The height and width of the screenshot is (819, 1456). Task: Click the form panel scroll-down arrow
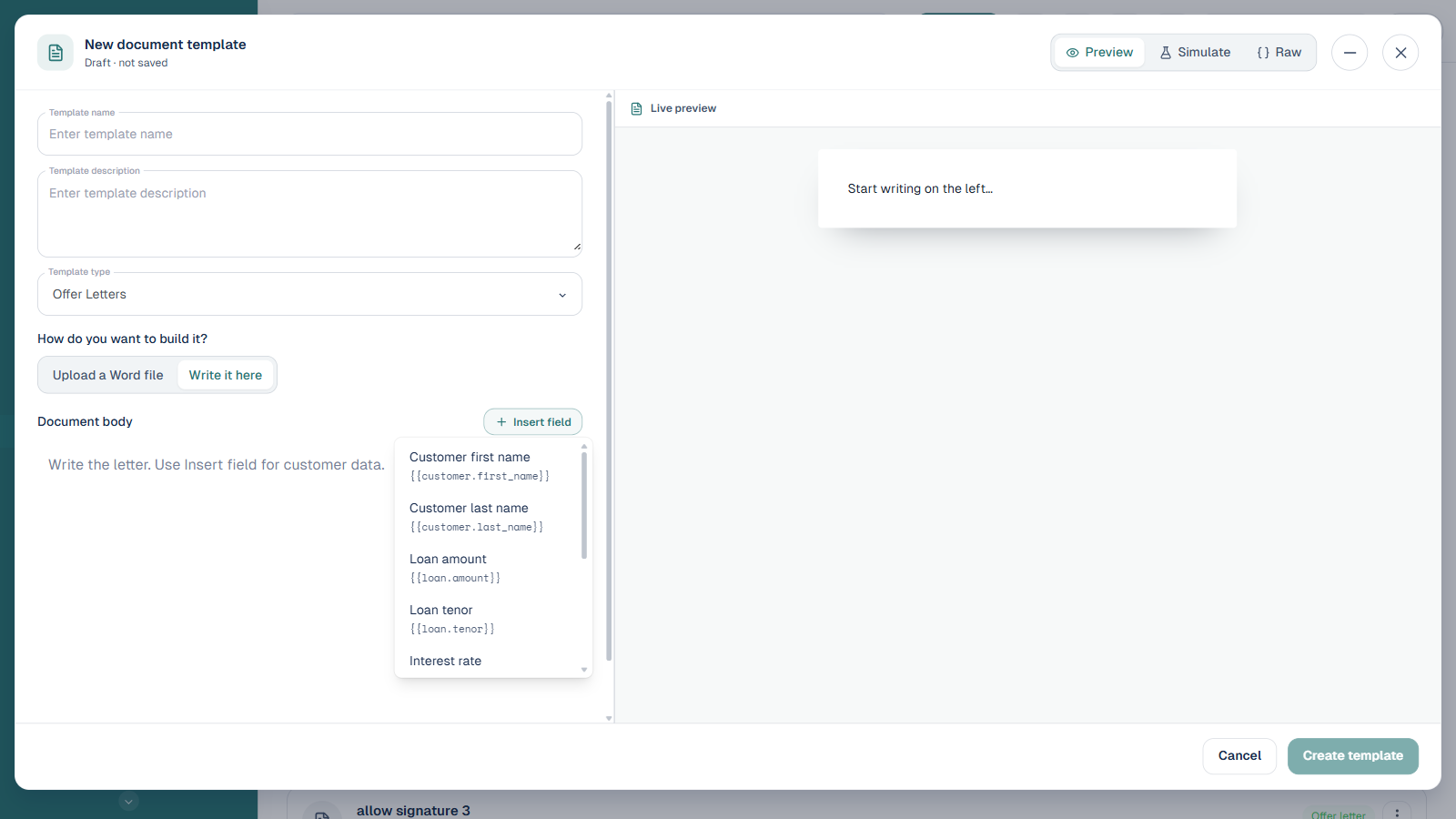609,718
